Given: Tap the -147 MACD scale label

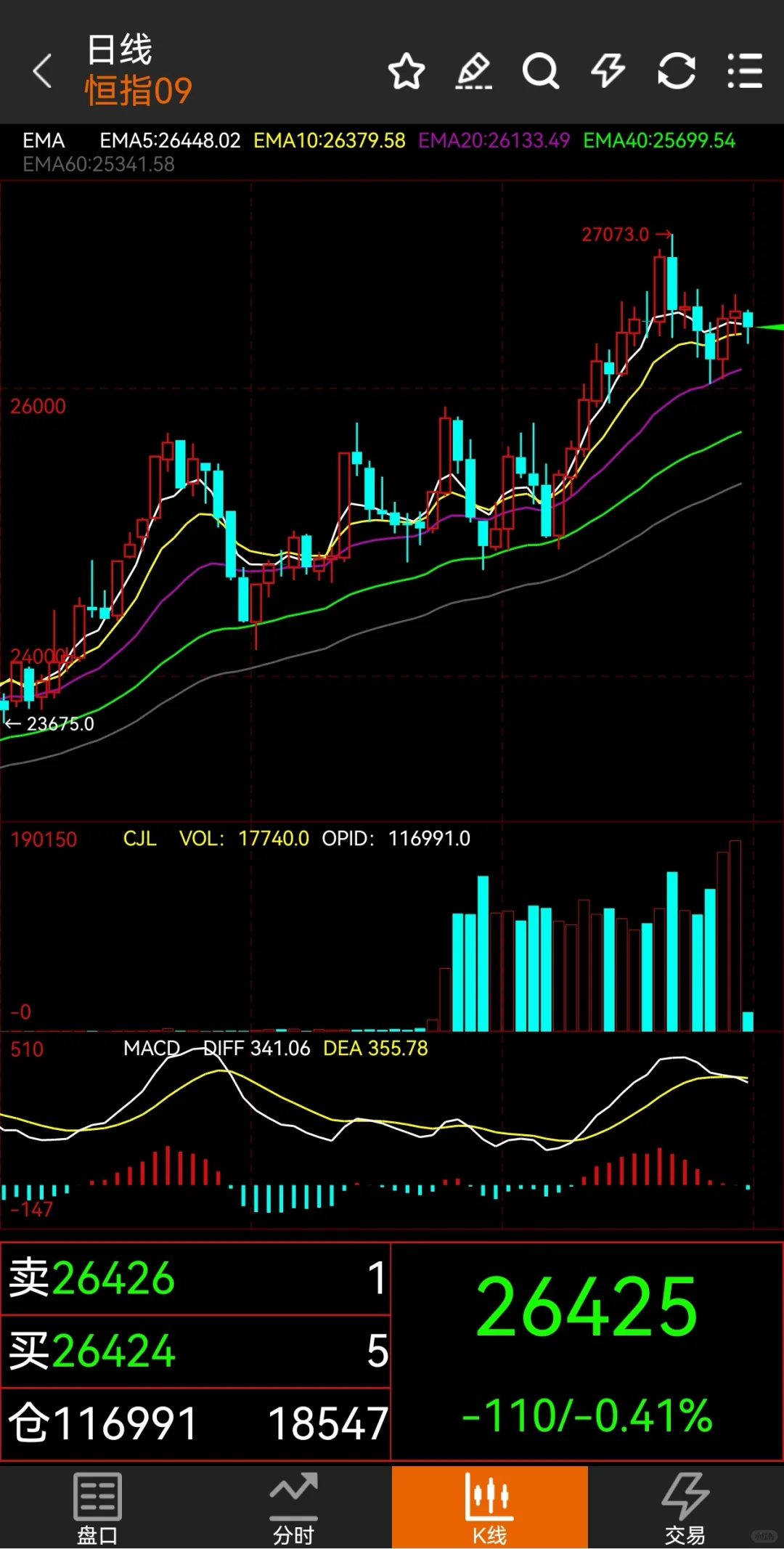Looking at the screenshot, I should tap(32, 1209).
